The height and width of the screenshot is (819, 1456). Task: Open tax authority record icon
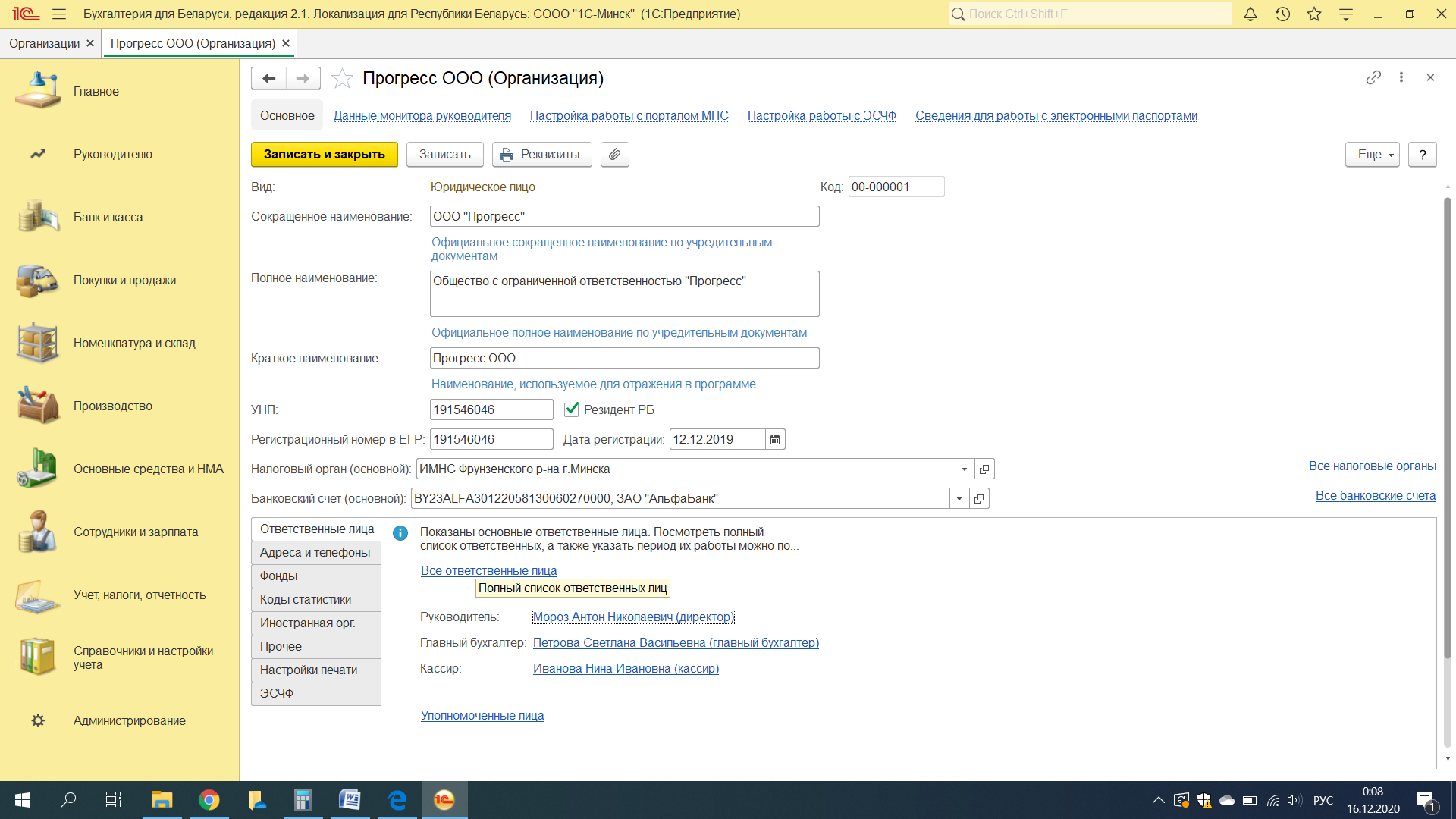[x=984, y=469]
